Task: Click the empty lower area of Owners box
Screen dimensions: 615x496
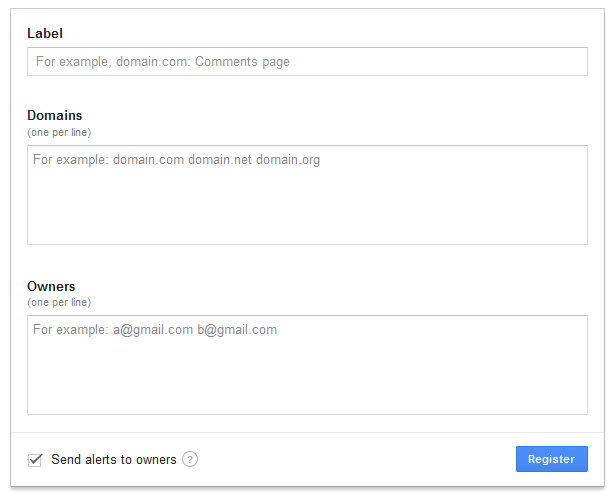Action: point(307,390)
